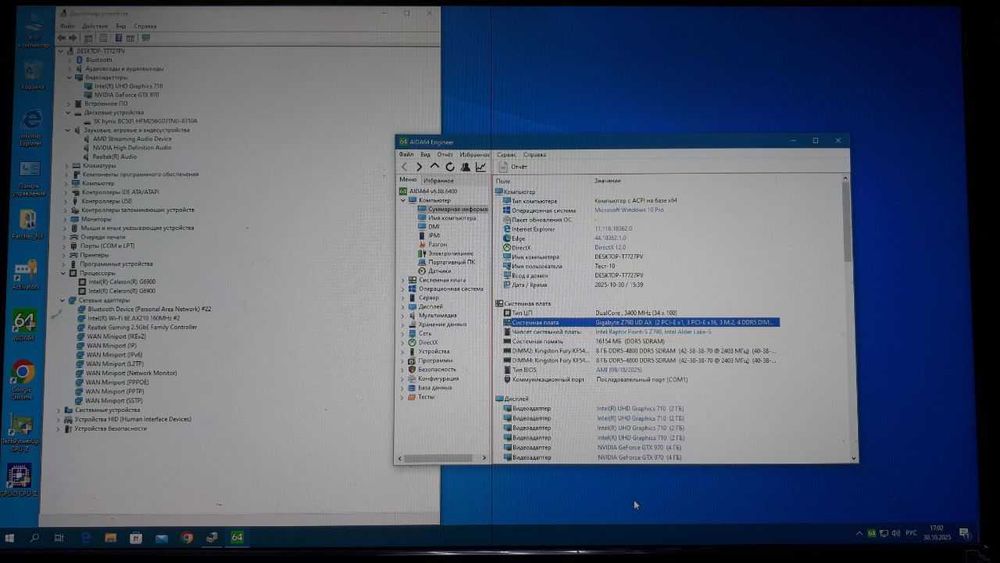Open Вид menu in AIDA64

tap(425, 154)
